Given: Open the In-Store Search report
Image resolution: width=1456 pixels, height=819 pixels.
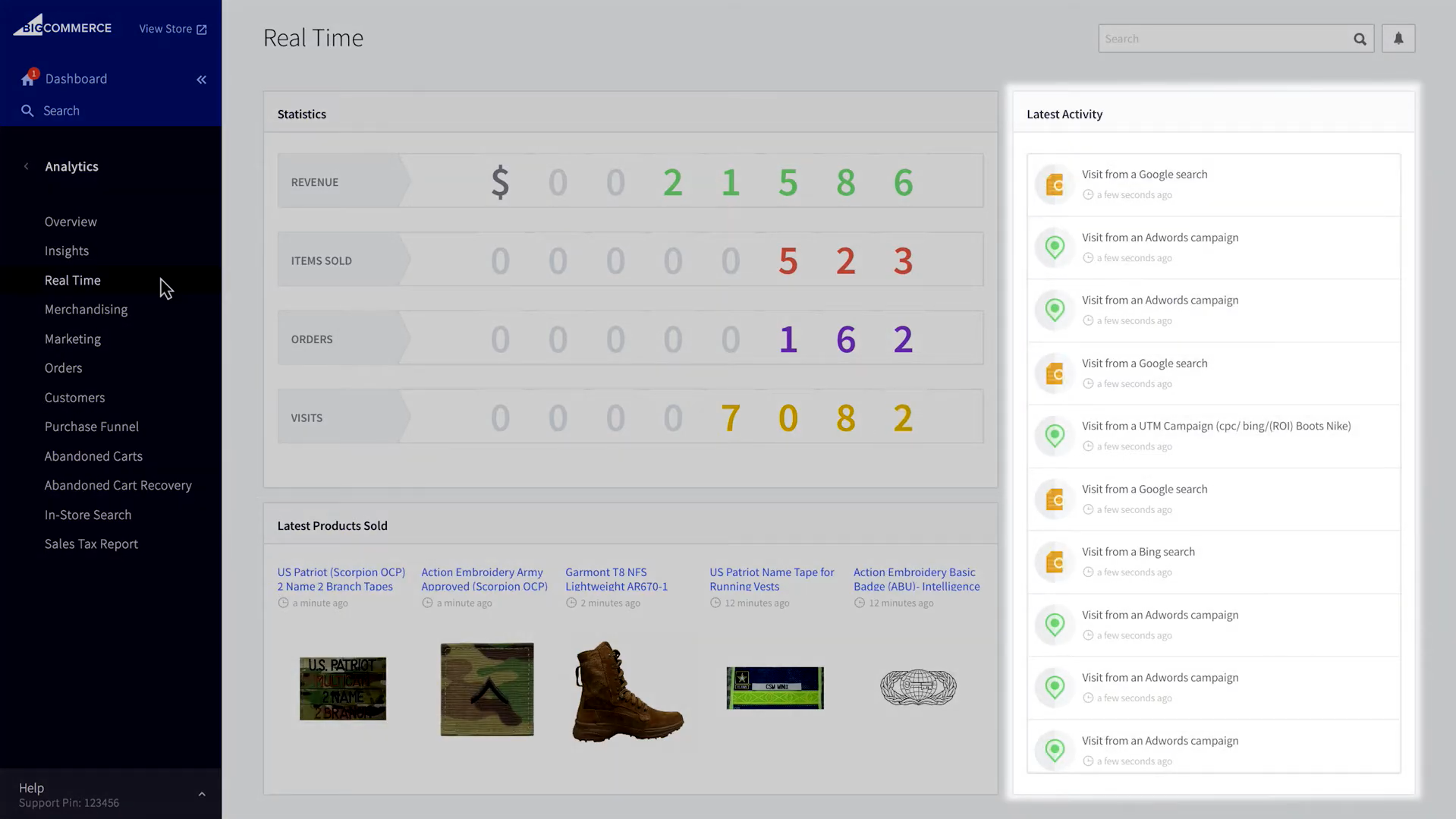Looking at the screenshot, I should click(x=87, y=515).
